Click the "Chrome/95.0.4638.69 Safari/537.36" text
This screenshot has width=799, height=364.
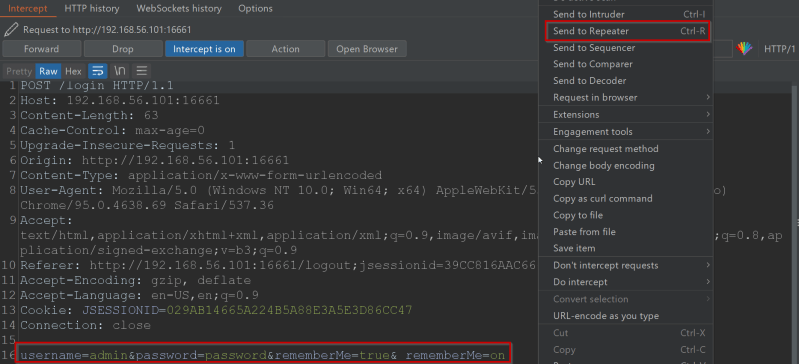pyautogui.click(x=147, y=205)
